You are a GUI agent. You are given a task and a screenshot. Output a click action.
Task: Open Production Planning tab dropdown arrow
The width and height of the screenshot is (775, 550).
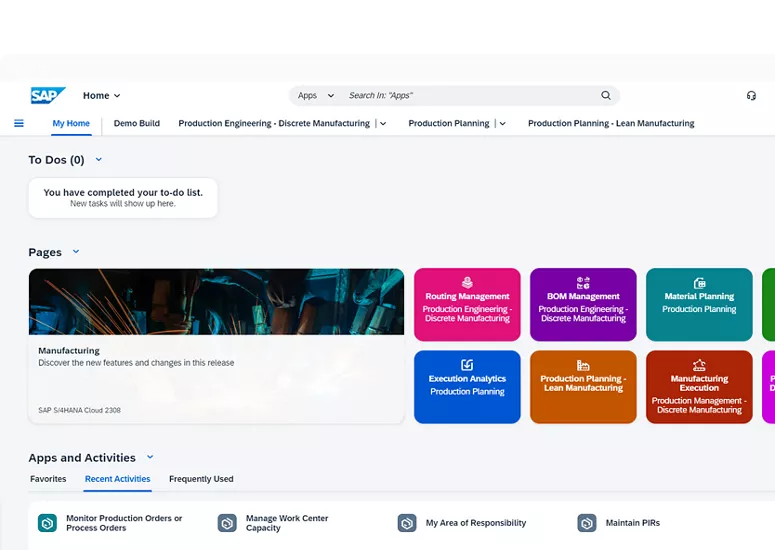502,124
